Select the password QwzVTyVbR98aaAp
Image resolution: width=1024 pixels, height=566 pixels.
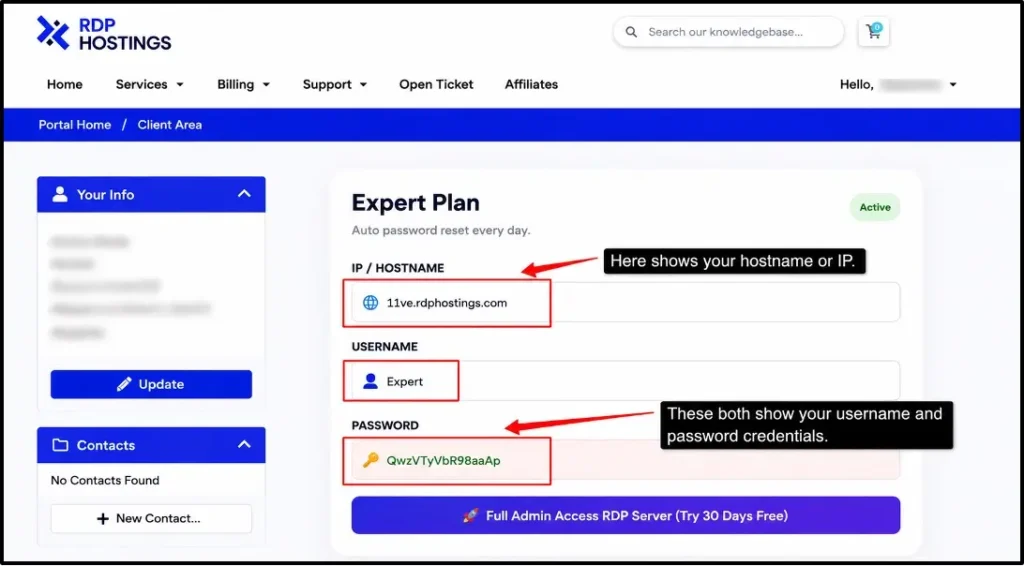pos(443,460)
